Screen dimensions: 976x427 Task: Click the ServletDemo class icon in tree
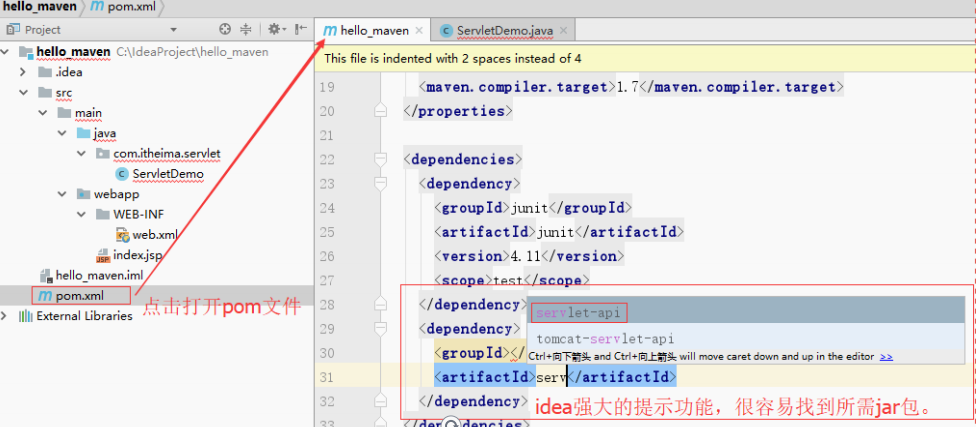coord(122,174)
